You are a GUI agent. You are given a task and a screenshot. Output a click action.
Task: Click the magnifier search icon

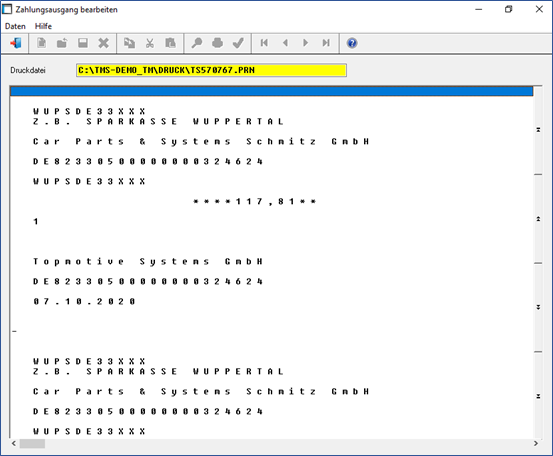tap(196, 43)
